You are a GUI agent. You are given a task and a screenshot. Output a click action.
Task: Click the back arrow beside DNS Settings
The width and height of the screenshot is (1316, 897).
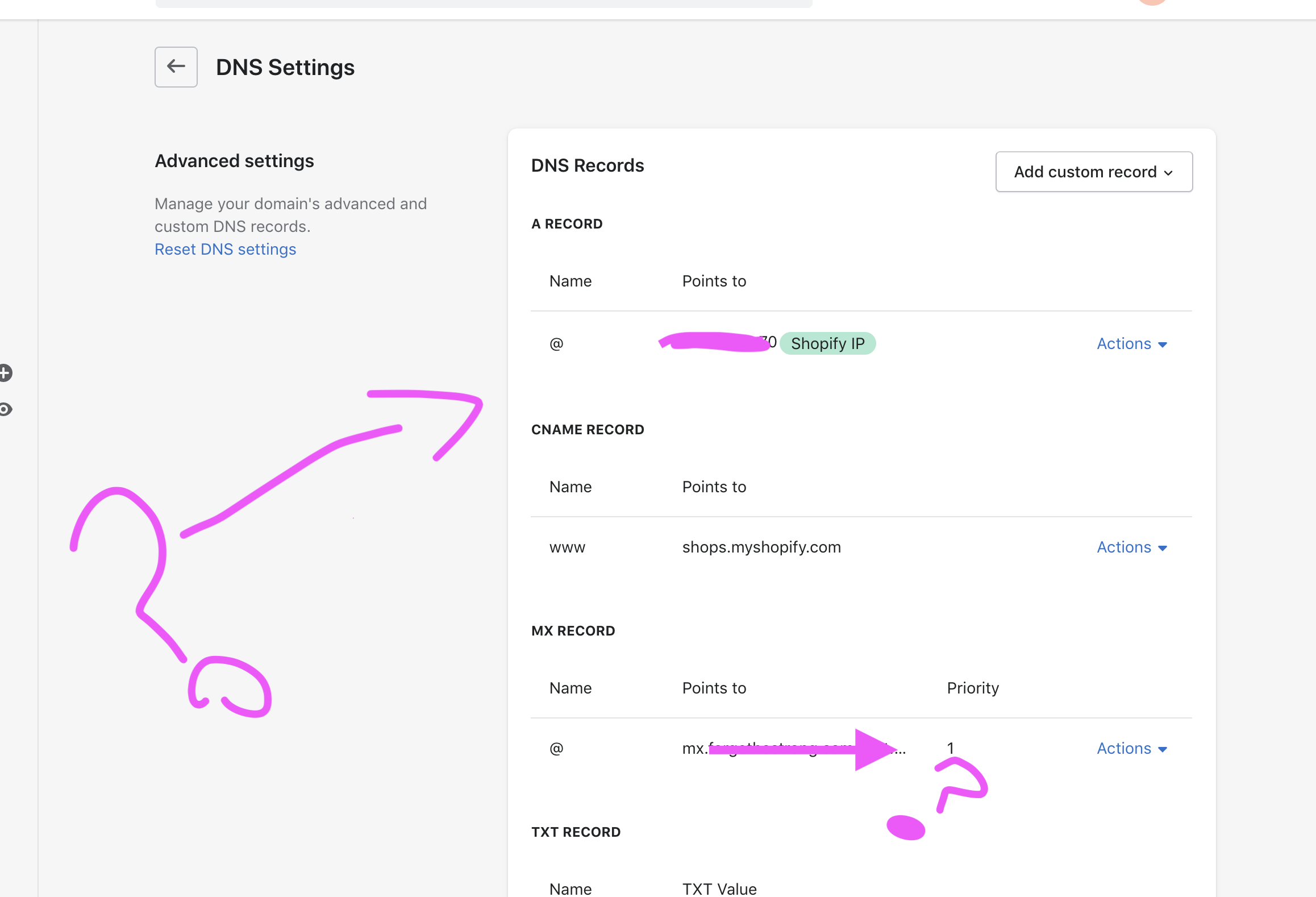(x=176, y=67)
